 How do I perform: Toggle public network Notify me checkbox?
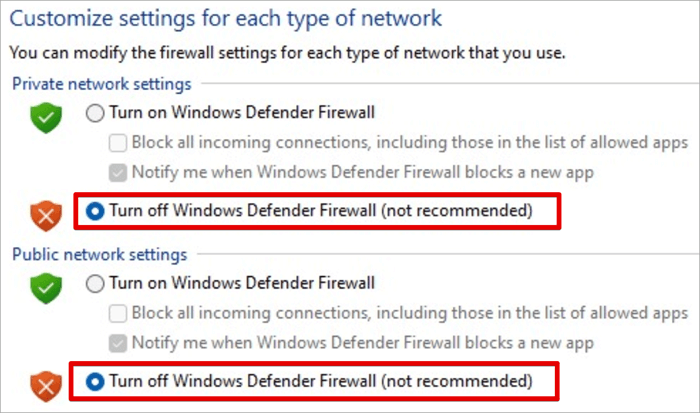pyautogui.click(x=119, y=341)
